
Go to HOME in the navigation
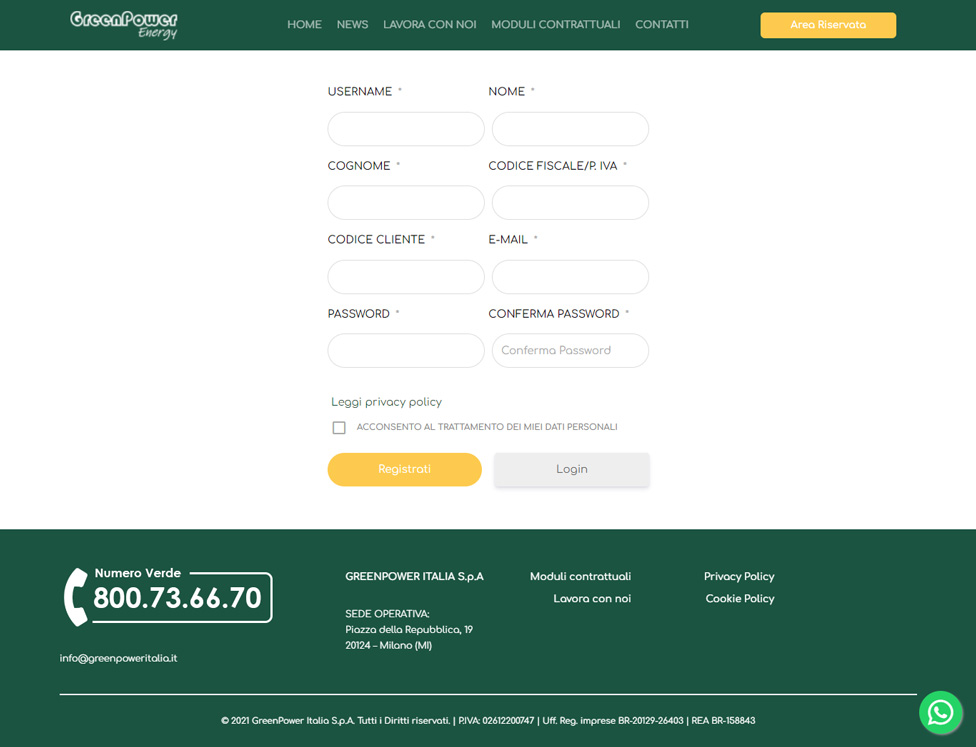[304, 25]
